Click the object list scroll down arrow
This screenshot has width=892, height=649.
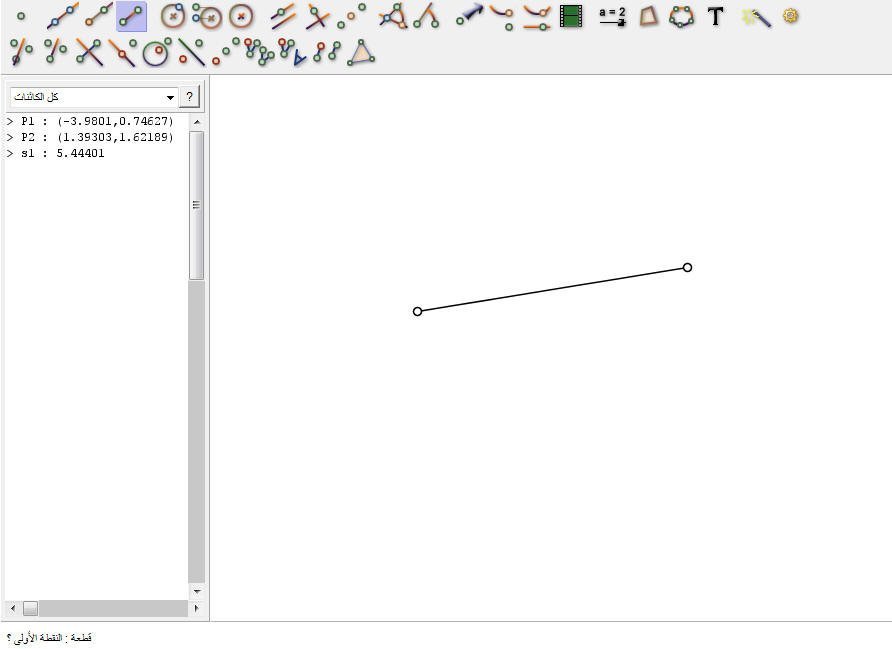196,592
